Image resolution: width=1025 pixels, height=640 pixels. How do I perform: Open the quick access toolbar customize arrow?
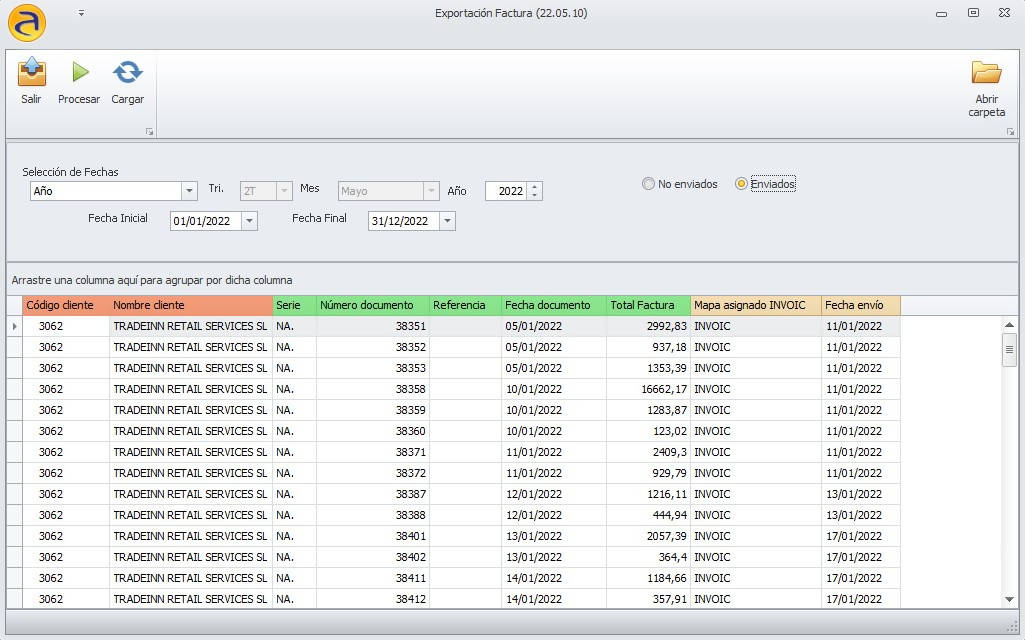tap(81, 13)
